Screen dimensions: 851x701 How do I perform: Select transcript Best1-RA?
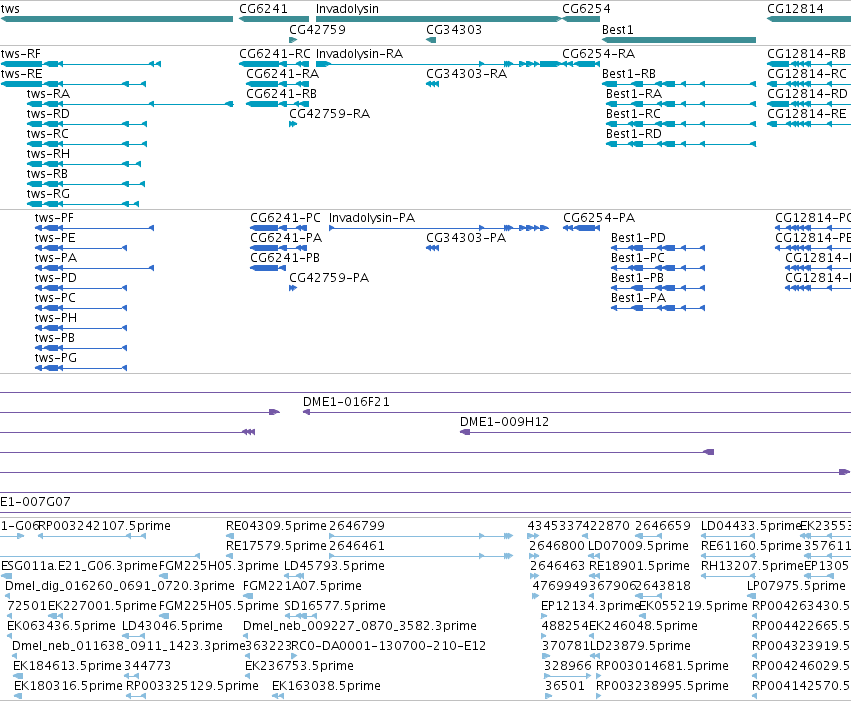pyautogui.click(x=634, y=94)
